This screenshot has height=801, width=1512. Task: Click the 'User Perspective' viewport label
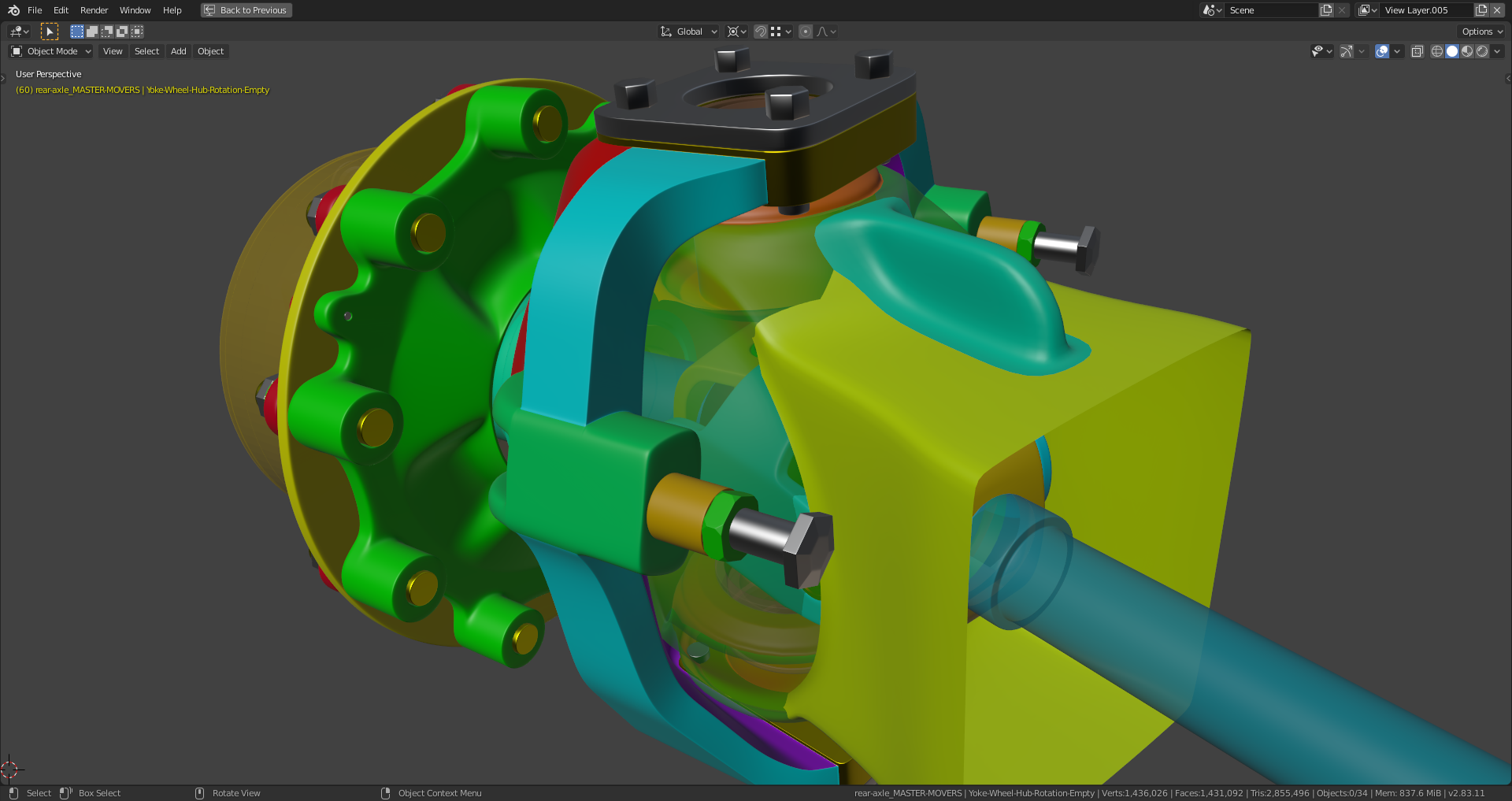pyautogui.click(x=48, y=74)
